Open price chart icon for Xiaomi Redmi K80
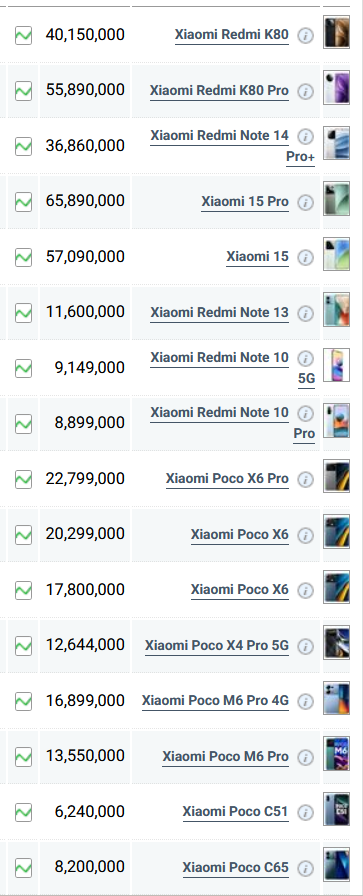 point(23,35)
